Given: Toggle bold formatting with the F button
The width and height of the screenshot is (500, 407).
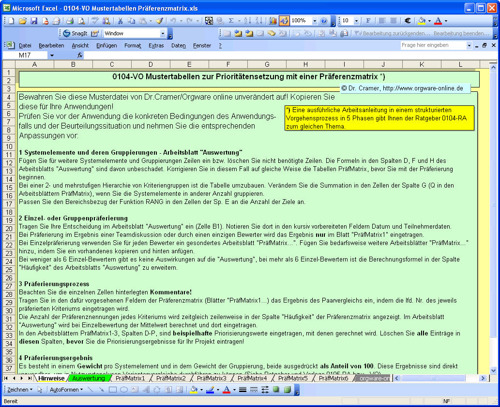Looking at the screenshot, I should point(368,21).
